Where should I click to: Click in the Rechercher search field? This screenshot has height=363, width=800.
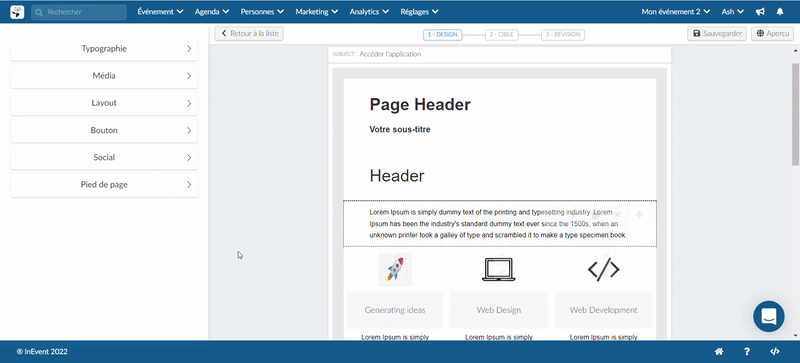click(79, 12)
